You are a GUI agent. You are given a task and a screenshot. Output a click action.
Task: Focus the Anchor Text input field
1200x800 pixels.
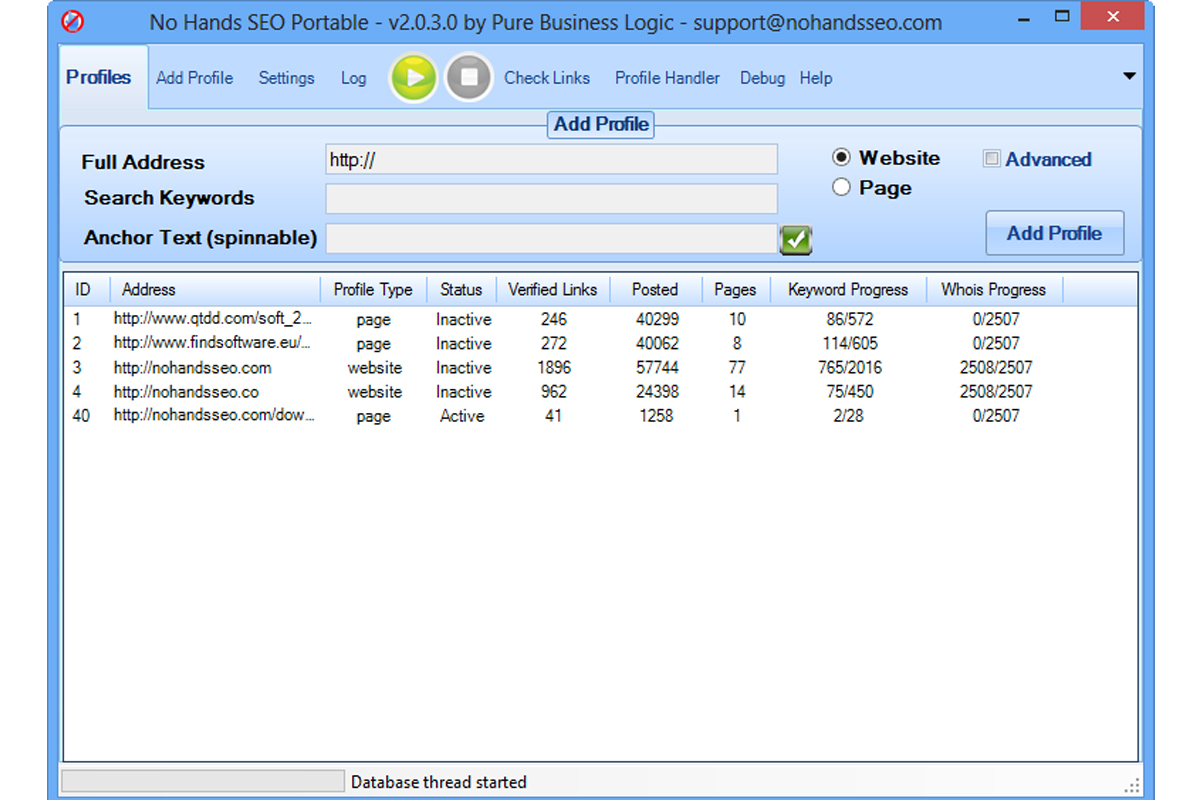tap(552, 238)
